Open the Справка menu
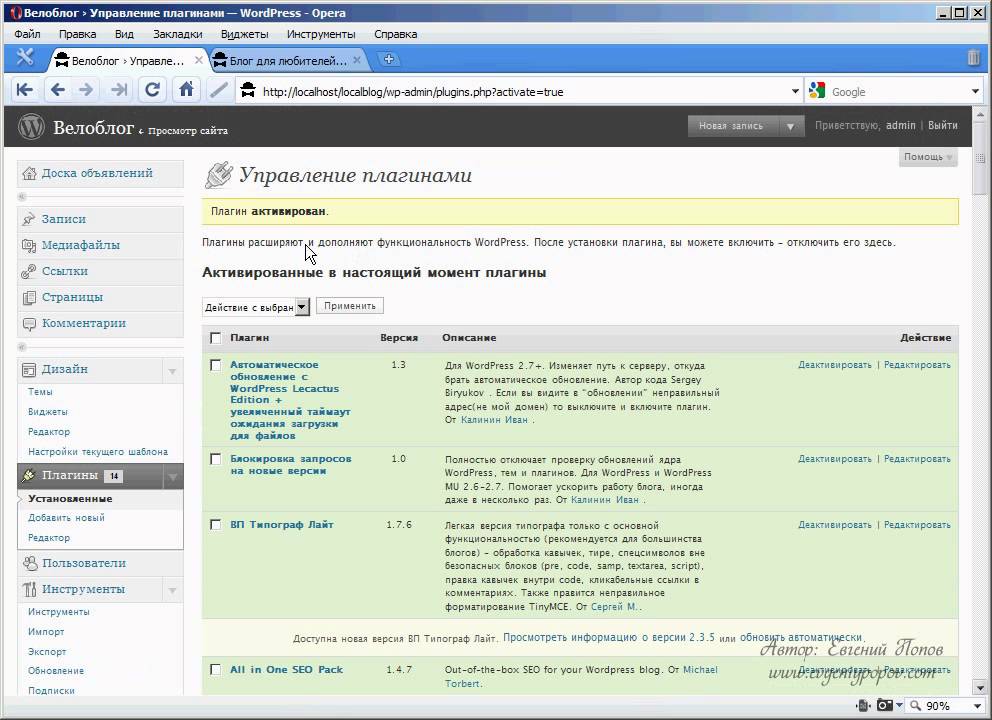The image size is (992, 720). pyautogui.click(x=395, y=34)
